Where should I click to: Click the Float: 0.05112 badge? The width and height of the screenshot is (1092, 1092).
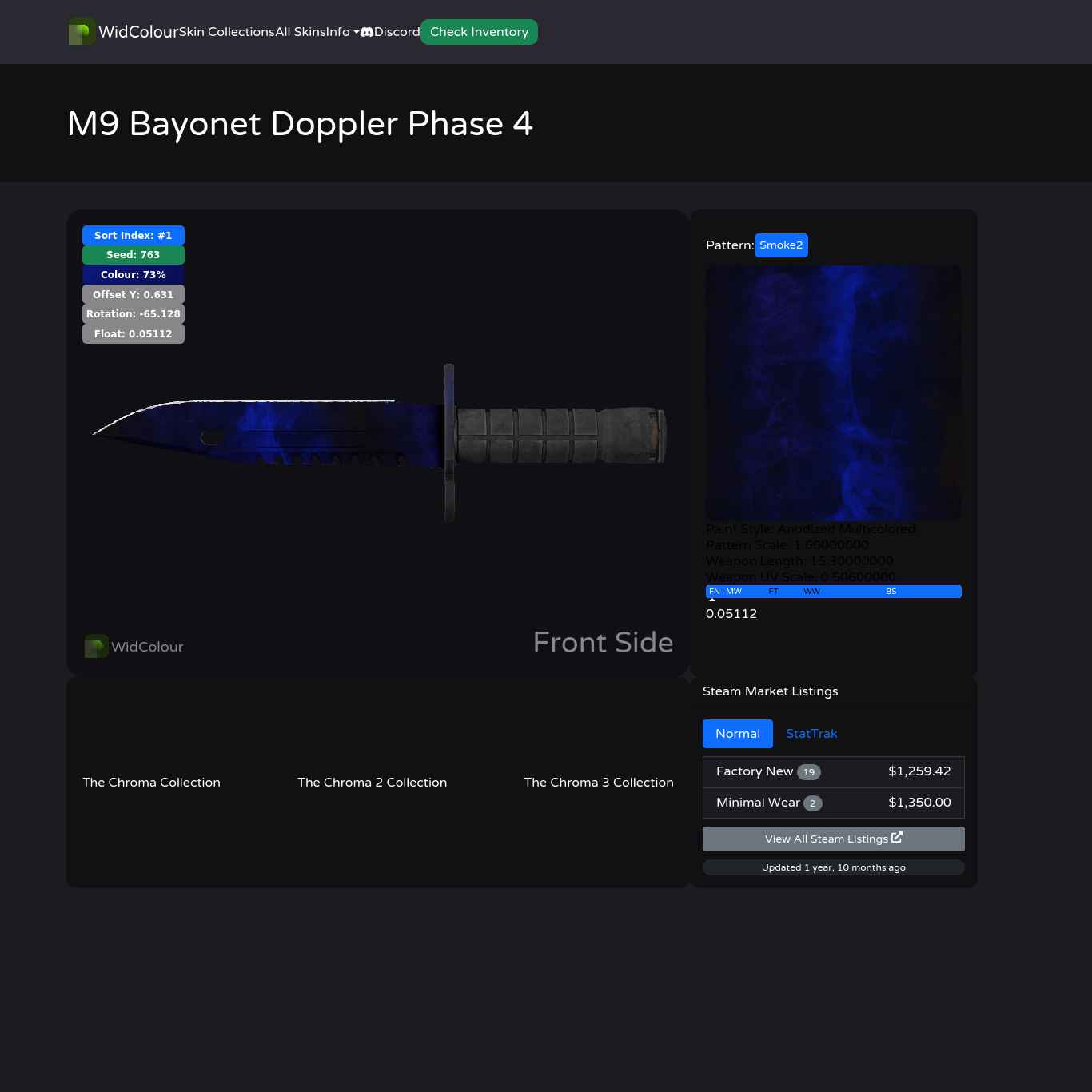click(x=134, y=334)
